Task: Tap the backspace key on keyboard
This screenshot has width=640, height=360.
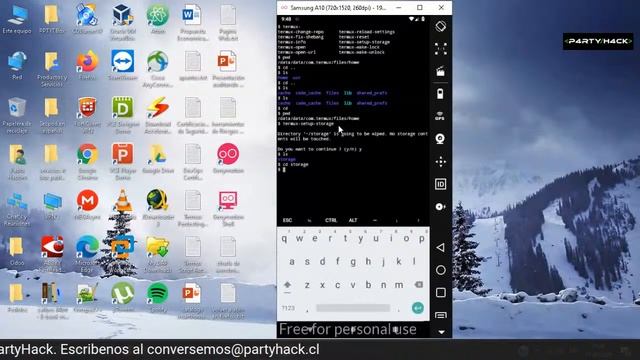Action: pyautogui.click(x=418, y=284)
